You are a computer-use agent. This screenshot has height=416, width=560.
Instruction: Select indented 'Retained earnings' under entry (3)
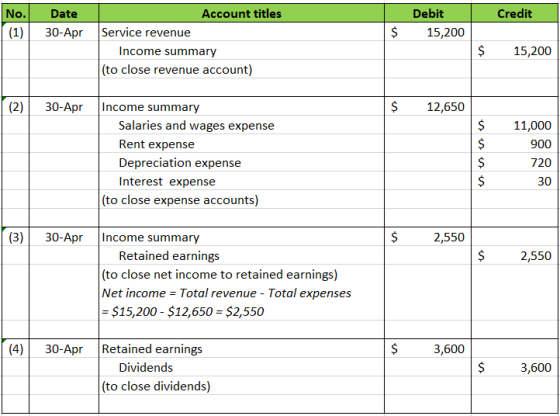tap(241, 256)
